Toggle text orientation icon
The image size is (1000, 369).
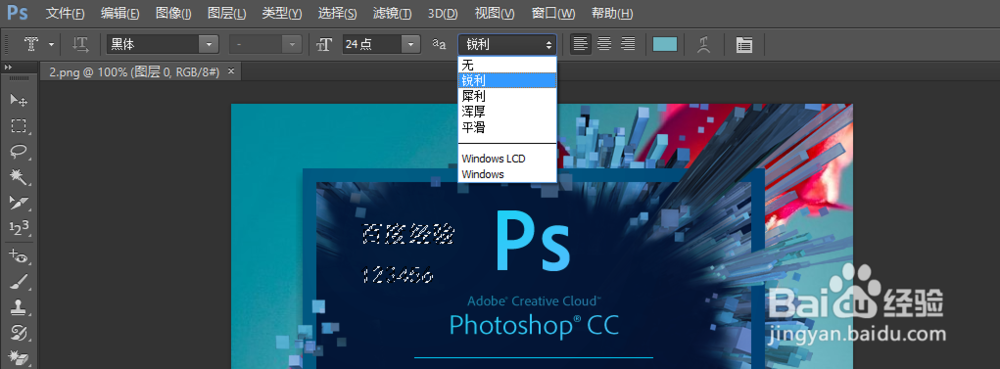pyautogui.click(x=80, y=44)
